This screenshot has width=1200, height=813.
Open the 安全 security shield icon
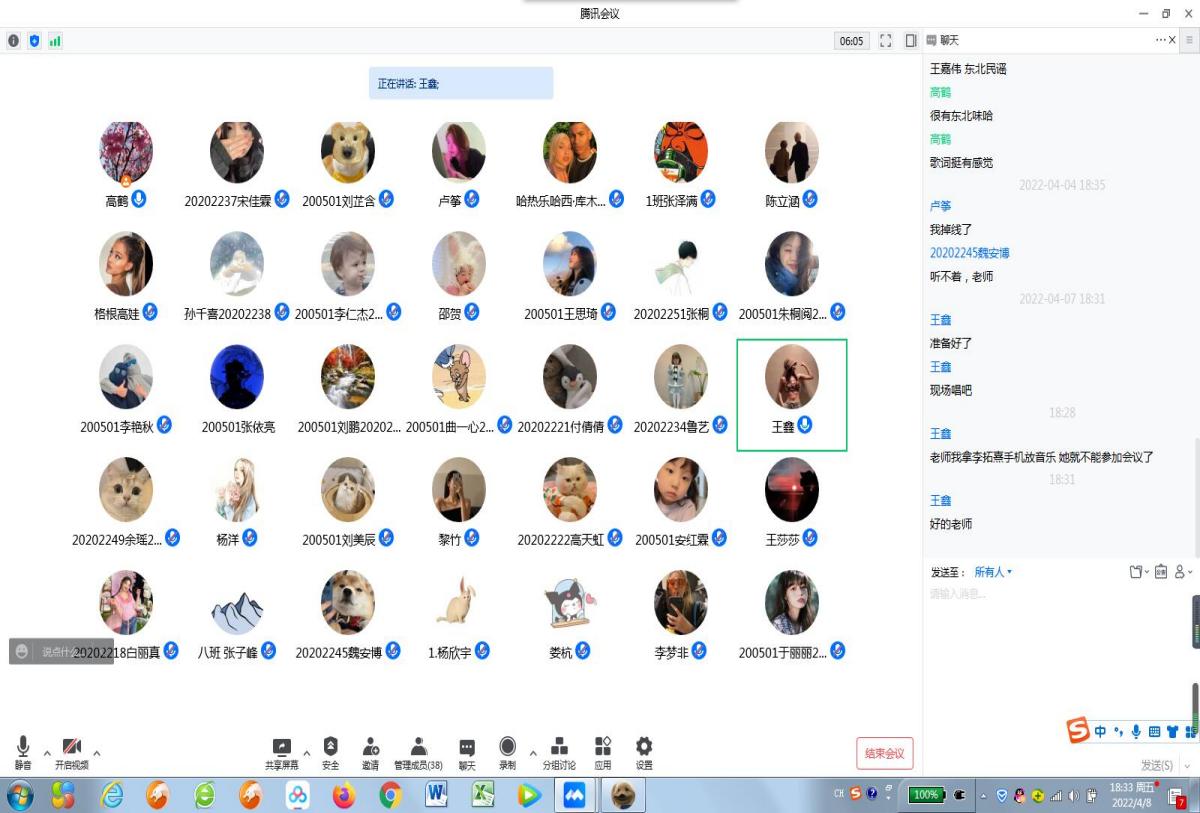coord(330,752)
